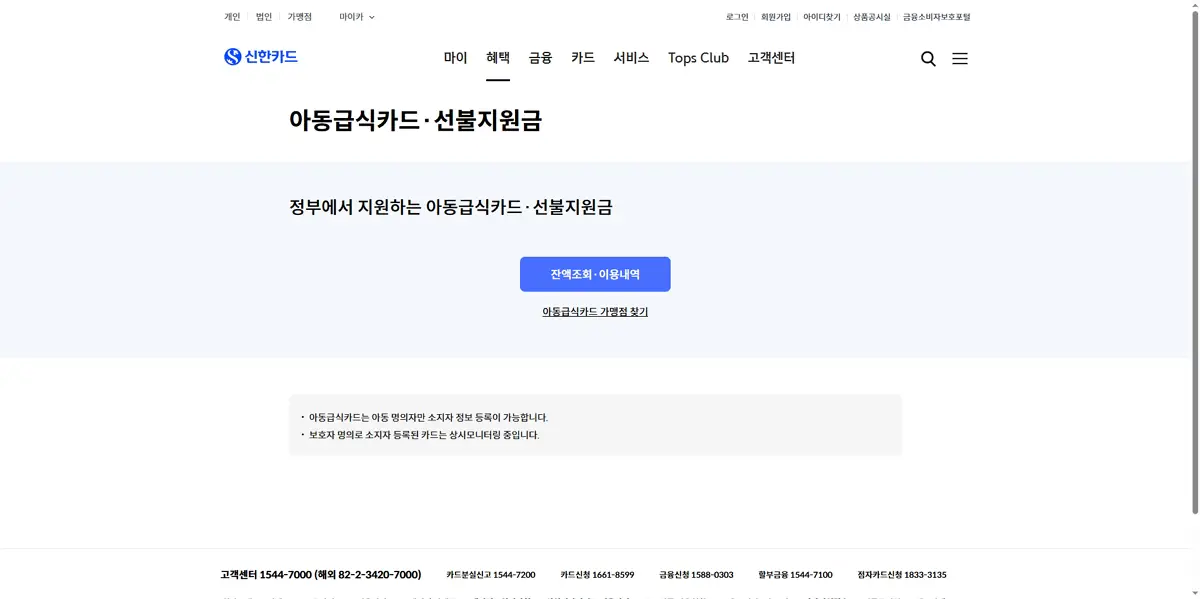
Task: Open the Tops Club menu
Action: tap(698, 58)
